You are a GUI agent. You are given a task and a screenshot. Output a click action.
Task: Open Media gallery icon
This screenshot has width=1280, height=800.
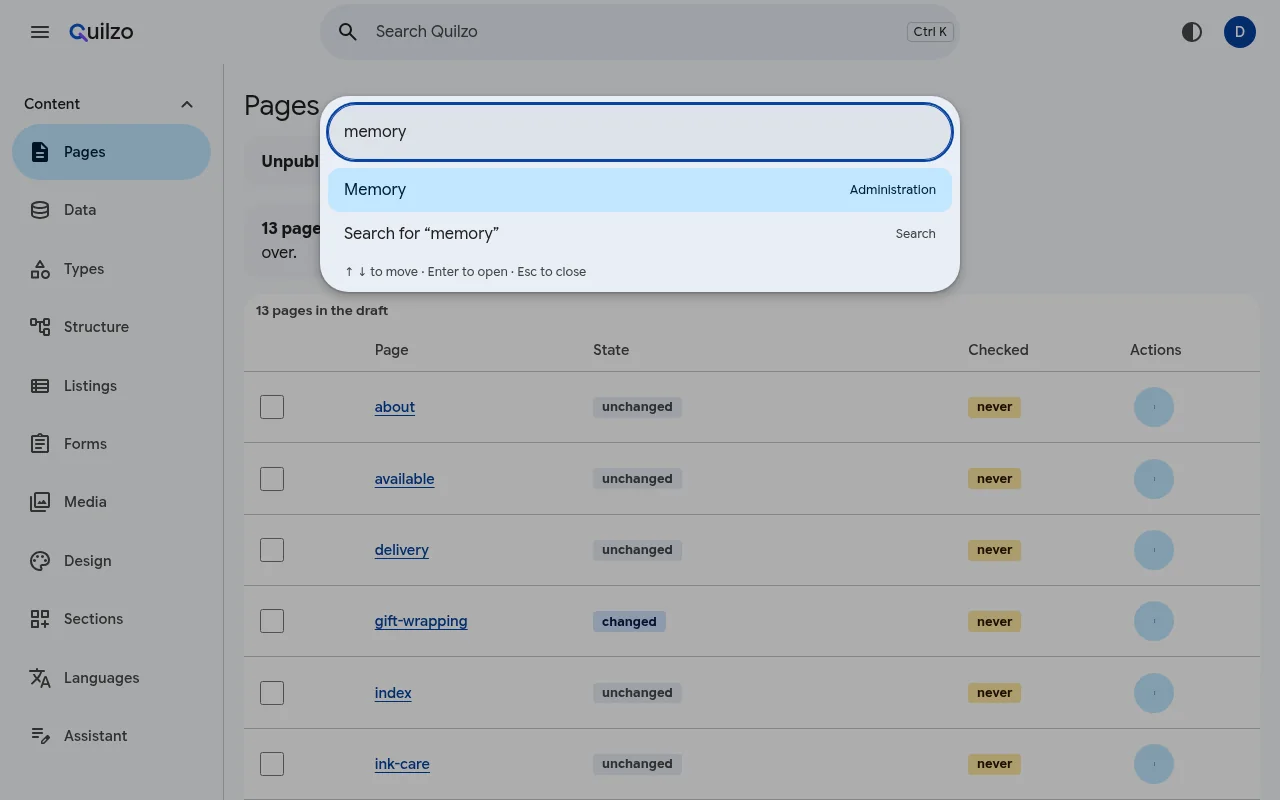40,502
